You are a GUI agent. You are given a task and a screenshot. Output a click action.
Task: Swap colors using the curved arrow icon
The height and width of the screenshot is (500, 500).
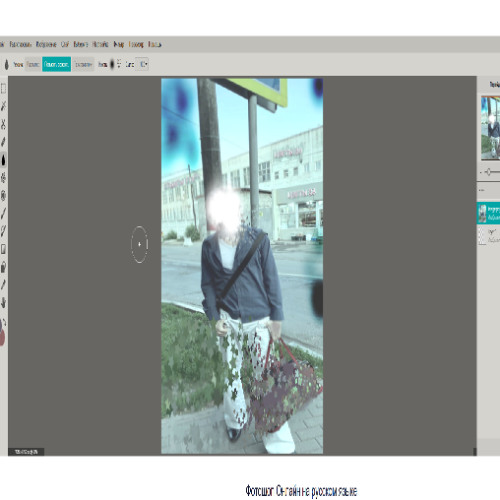pyautogui.click(x=4, y=322)
